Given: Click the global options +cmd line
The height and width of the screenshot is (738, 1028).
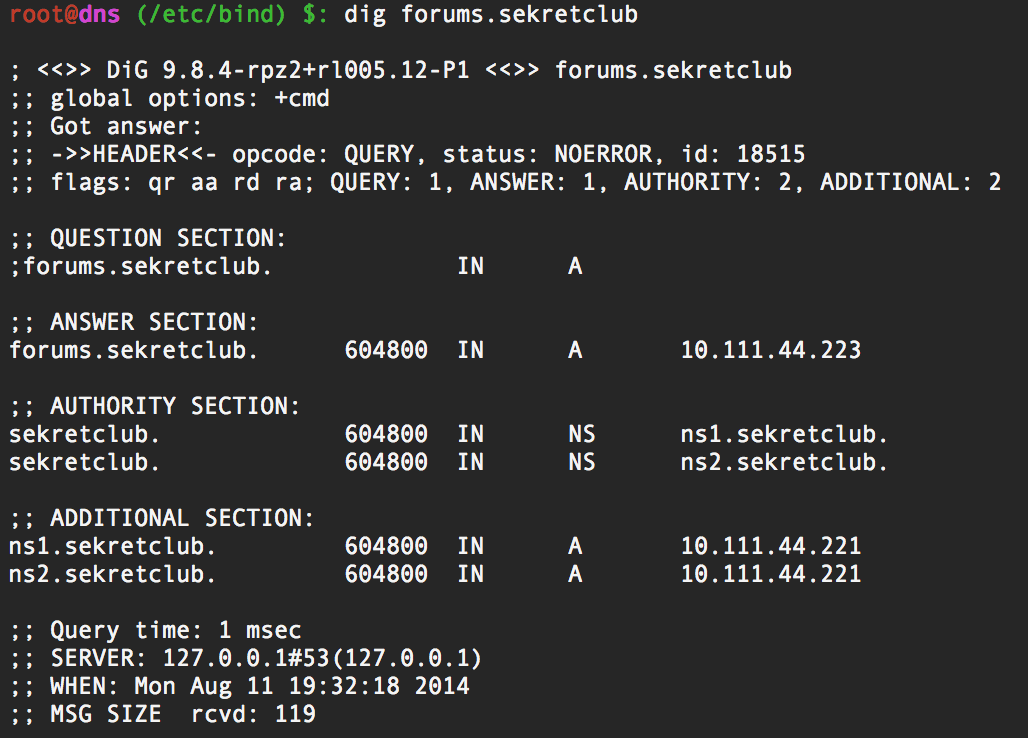Looking at the screenshot, I should click(170, 98).
